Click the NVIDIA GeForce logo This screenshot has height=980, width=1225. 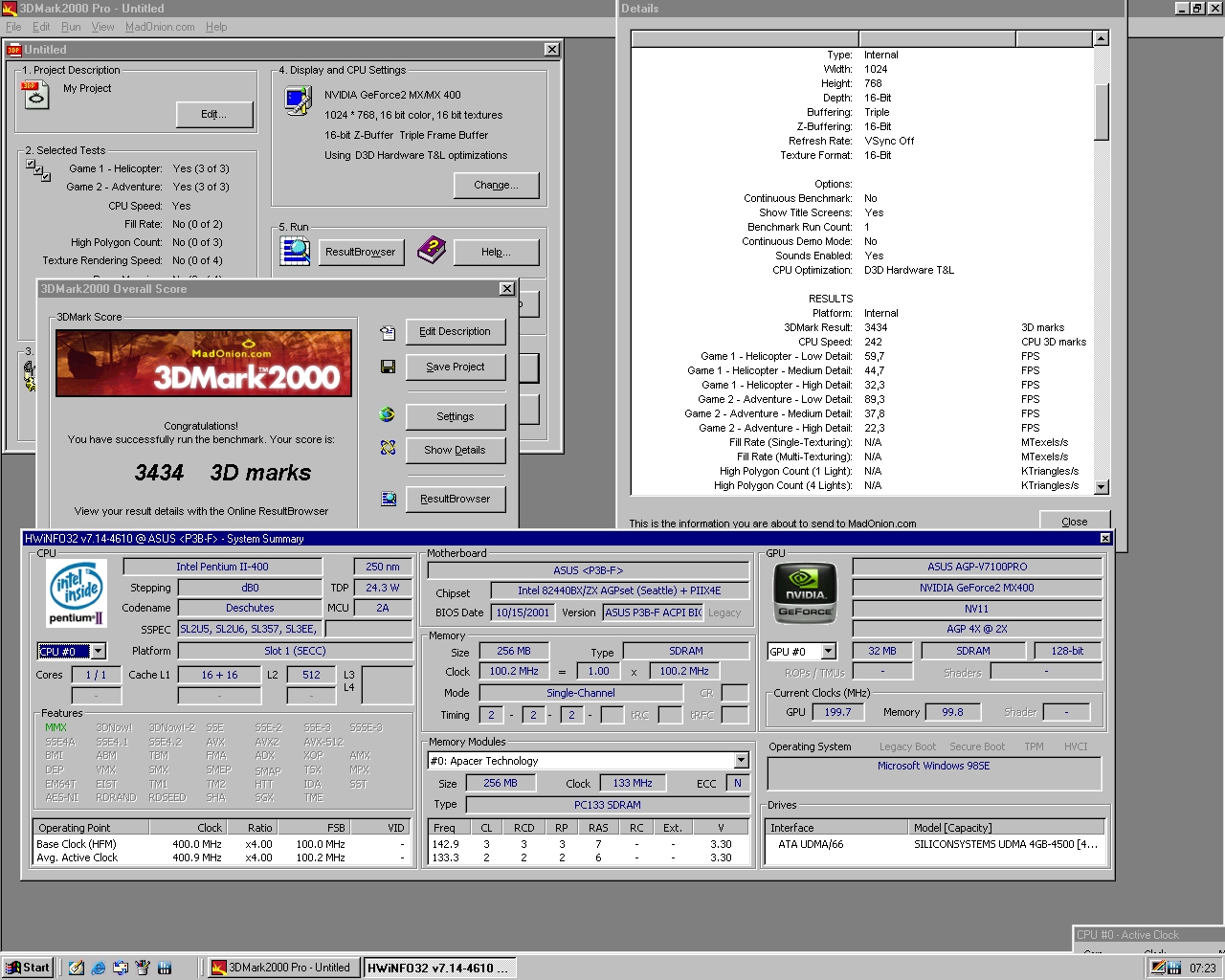805,592
